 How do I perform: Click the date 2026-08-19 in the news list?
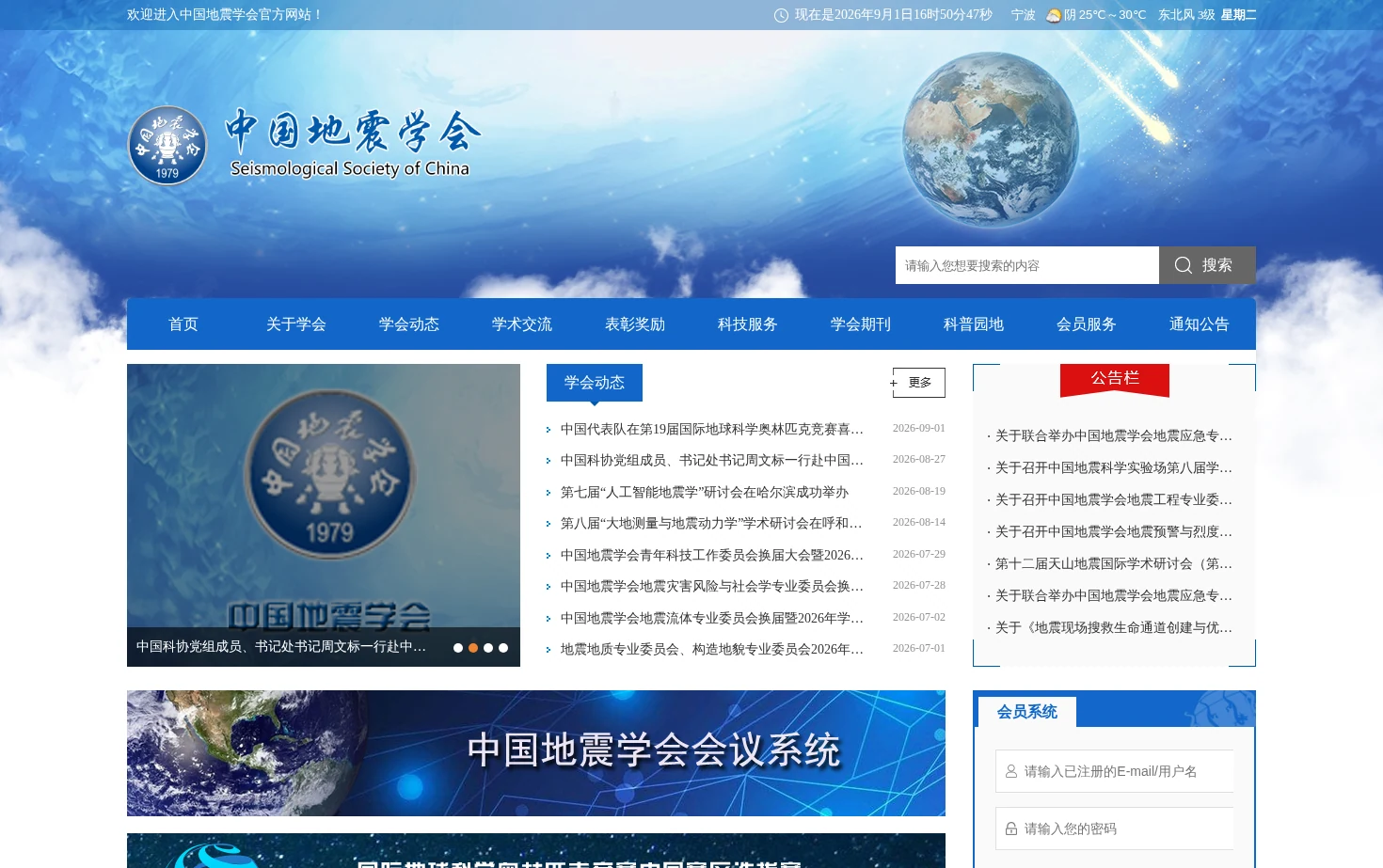(x=919, y=491)
